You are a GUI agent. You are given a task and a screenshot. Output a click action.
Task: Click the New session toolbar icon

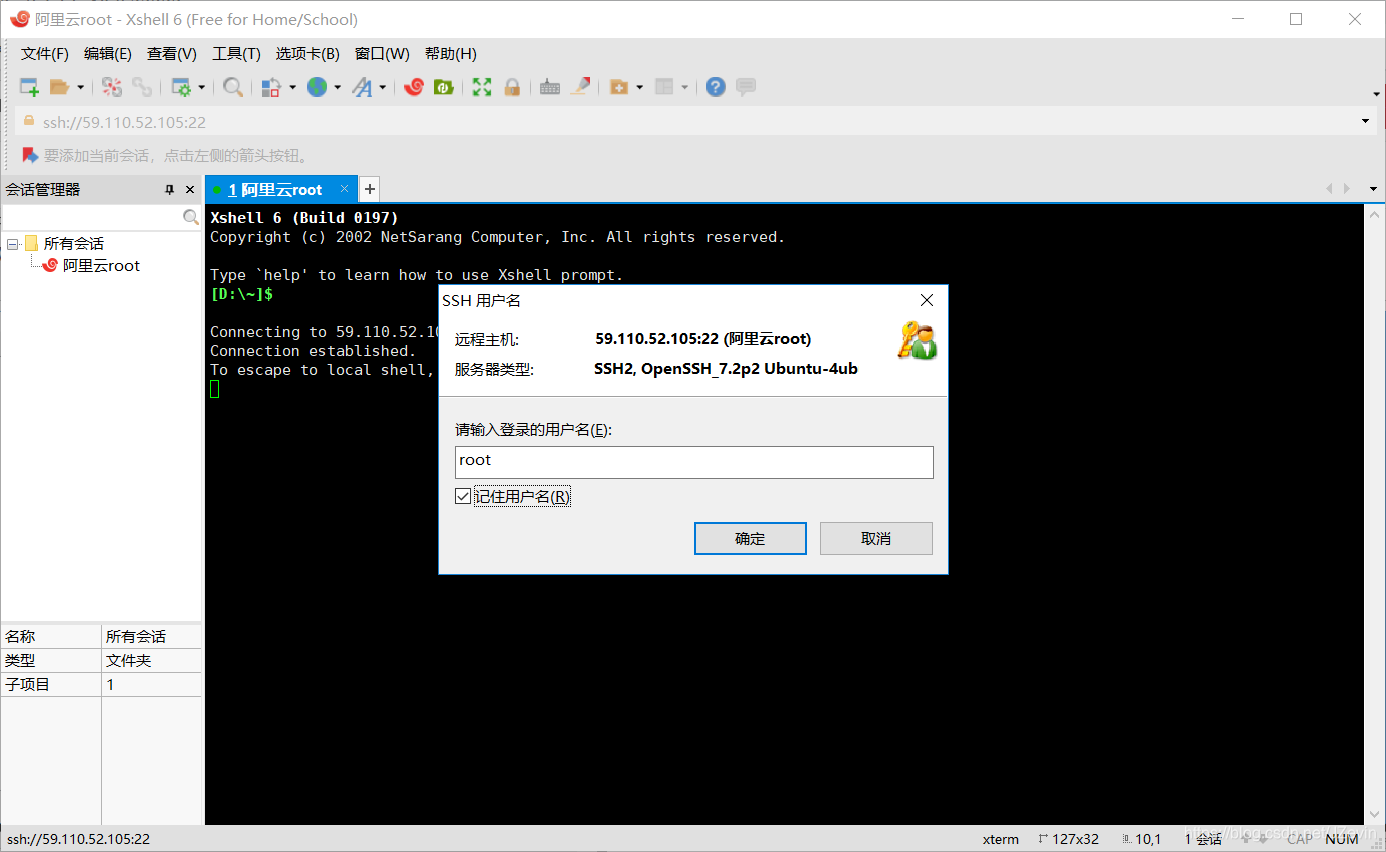(x=30, y=87)
